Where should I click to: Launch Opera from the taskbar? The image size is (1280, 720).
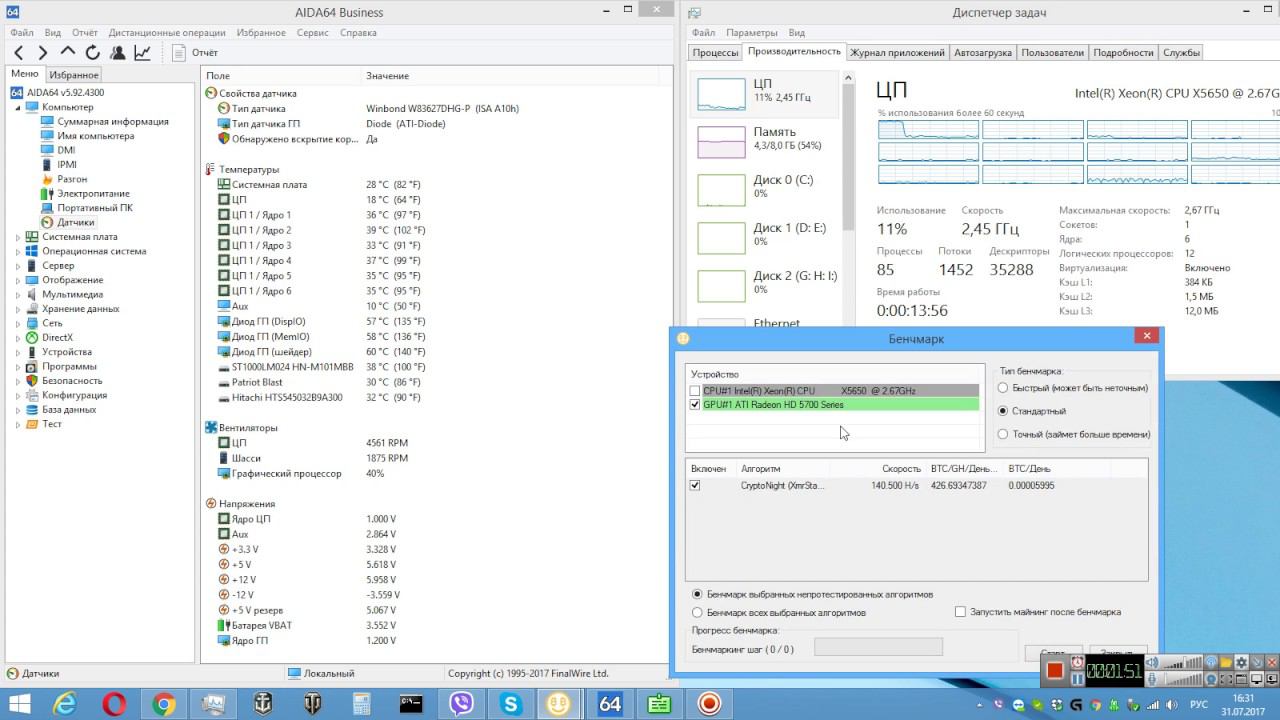click(x=114, y=704)
